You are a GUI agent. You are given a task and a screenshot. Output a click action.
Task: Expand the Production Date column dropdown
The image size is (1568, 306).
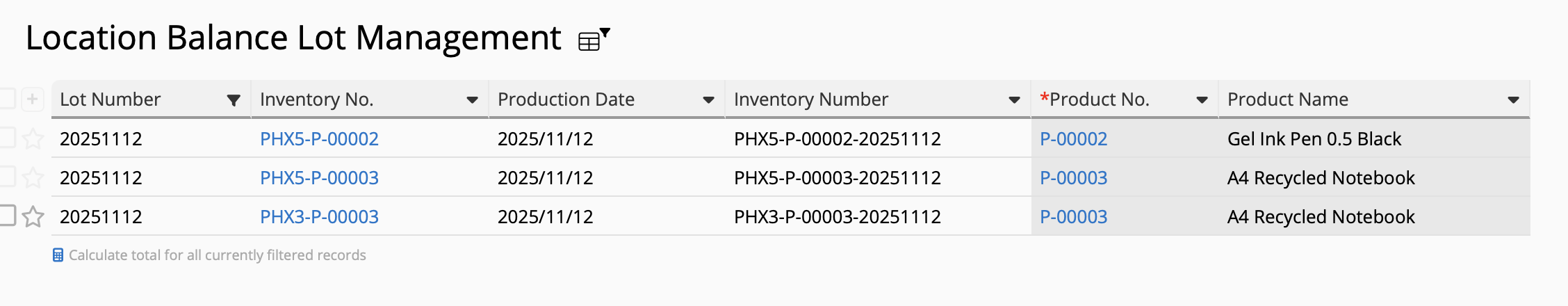click(708, 100)
